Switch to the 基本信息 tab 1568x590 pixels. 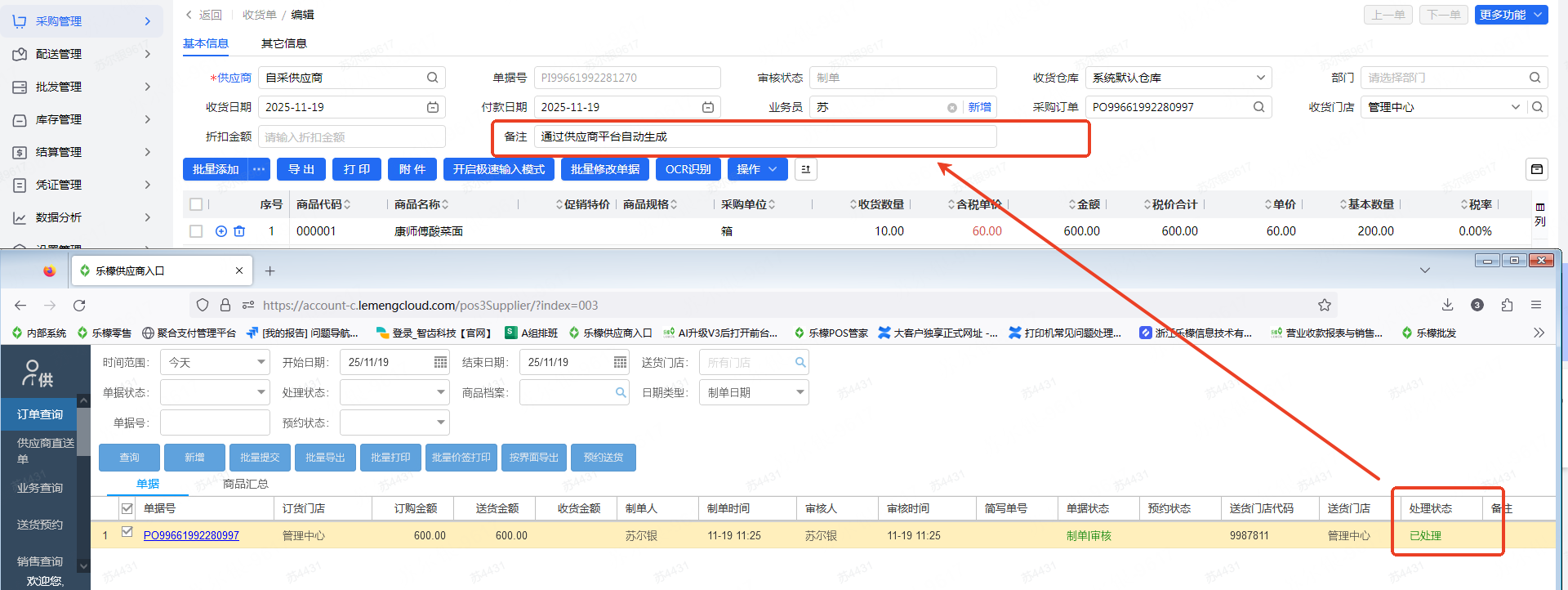pyautogui.click(x=206, y=43)
